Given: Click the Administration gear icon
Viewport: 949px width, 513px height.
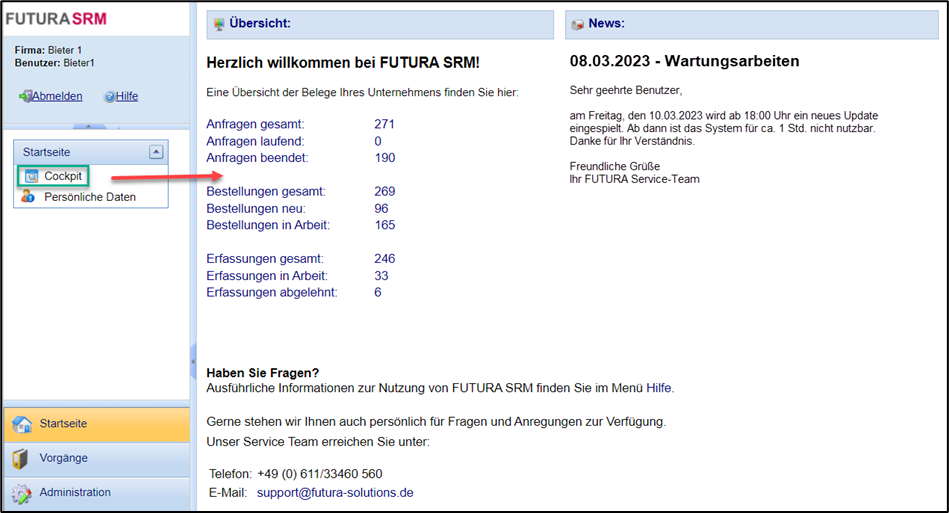Looking at the screenshot, I should (21, 493).
